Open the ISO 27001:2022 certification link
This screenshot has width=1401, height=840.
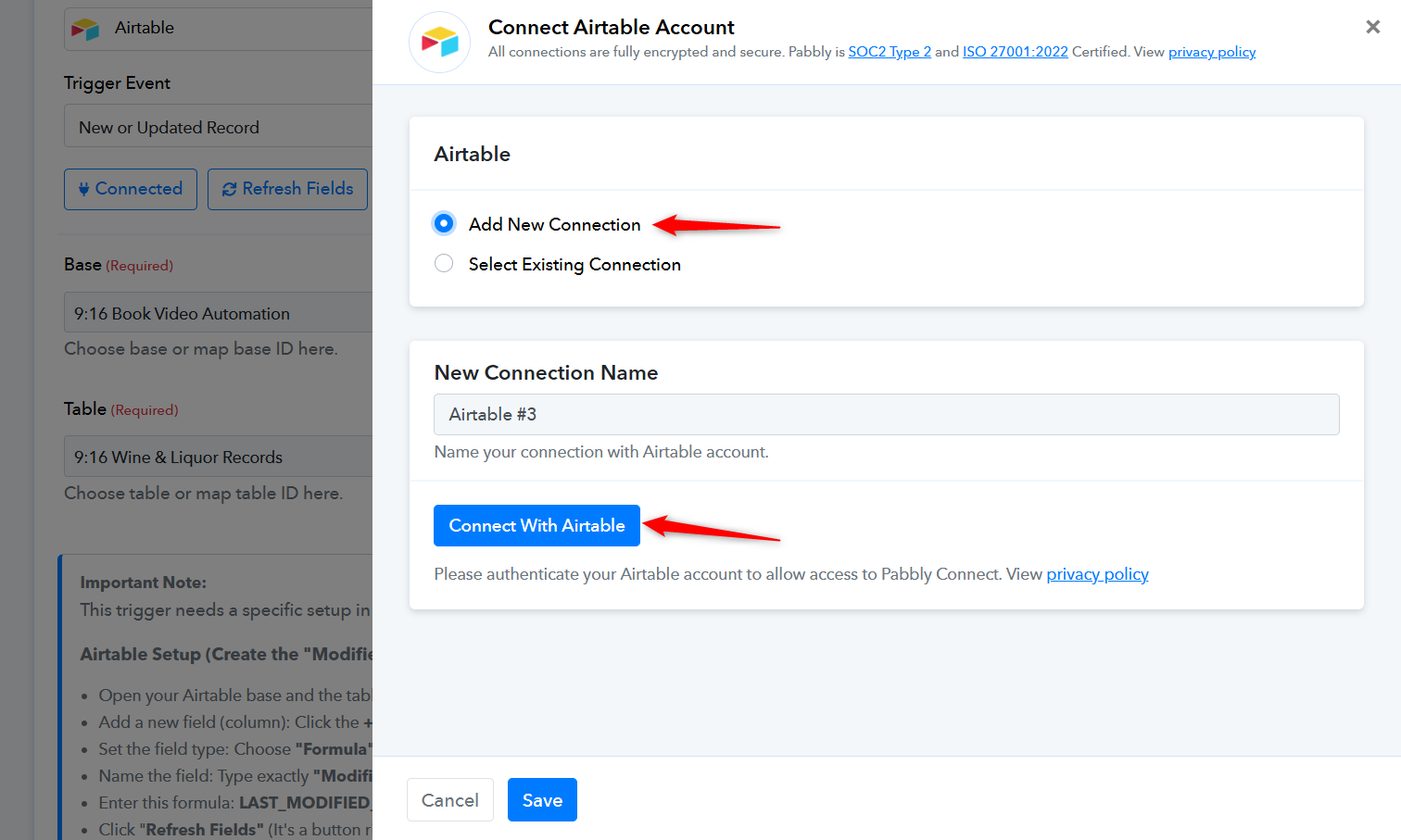(1015, 52)
